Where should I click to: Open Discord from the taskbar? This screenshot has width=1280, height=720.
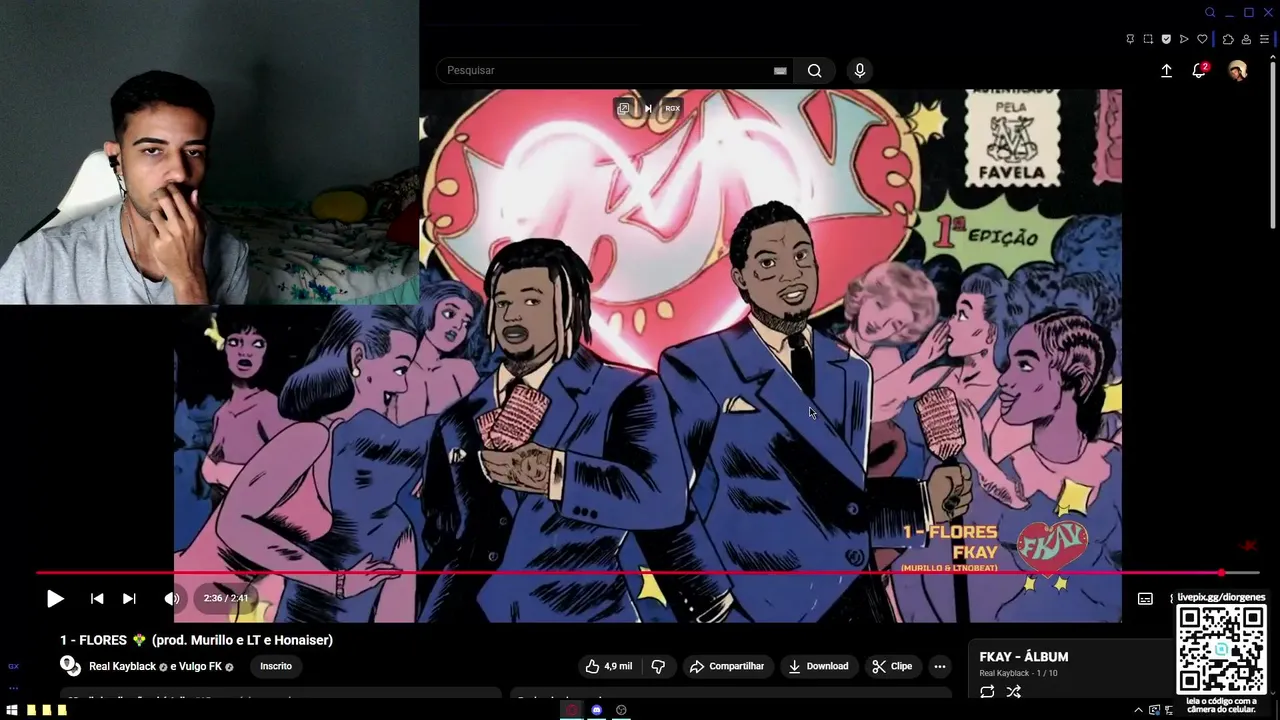tap(597, 710)
